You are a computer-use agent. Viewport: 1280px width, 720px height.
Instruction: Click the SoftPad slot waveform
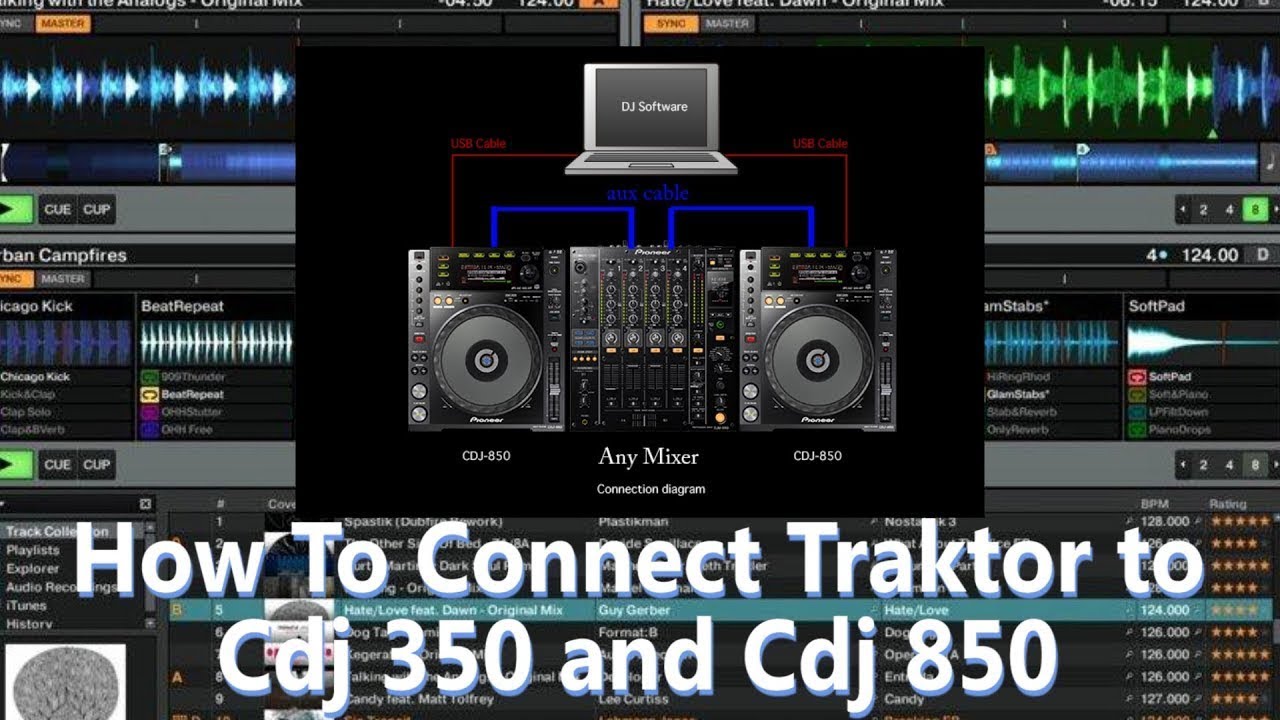[1203, 343]
